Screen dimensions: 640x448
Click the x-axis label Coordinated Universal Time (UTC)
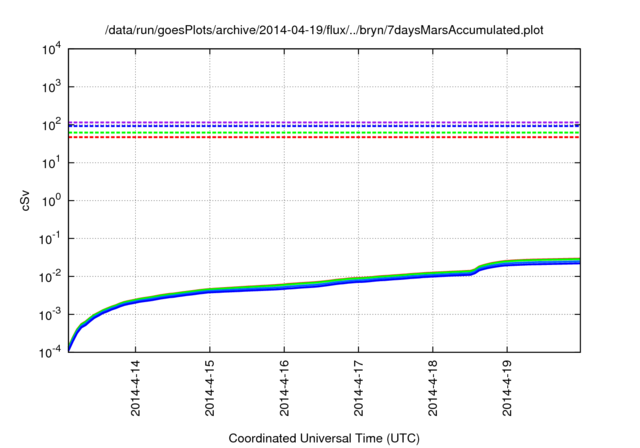(324, 438)
